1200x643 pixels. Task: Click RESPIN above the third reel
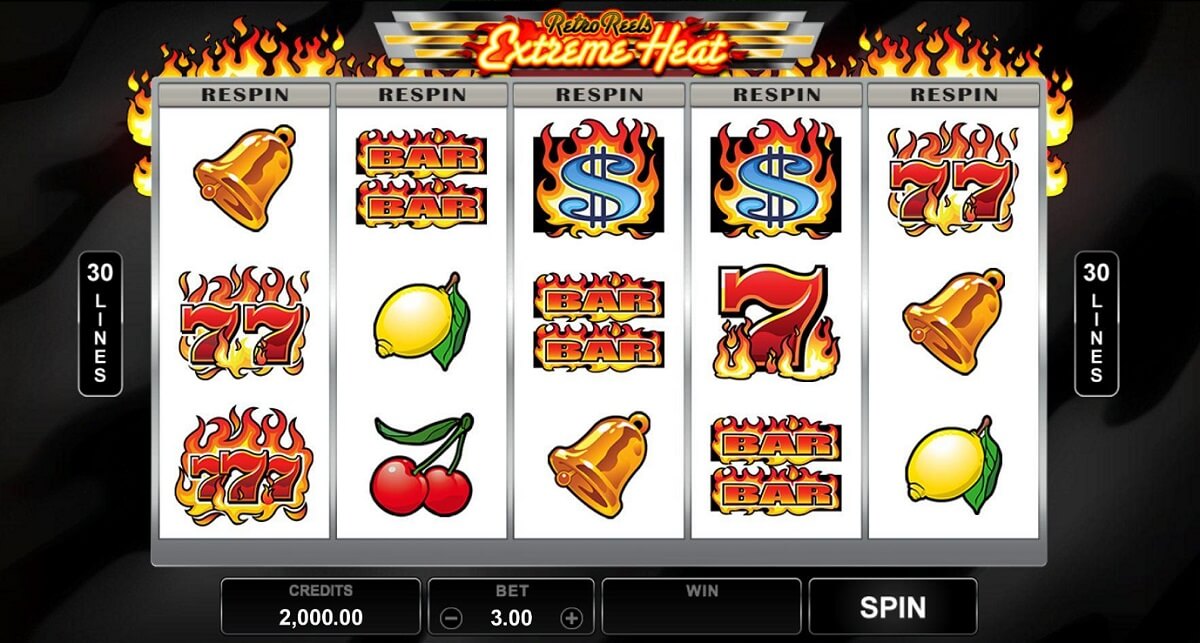599,95
